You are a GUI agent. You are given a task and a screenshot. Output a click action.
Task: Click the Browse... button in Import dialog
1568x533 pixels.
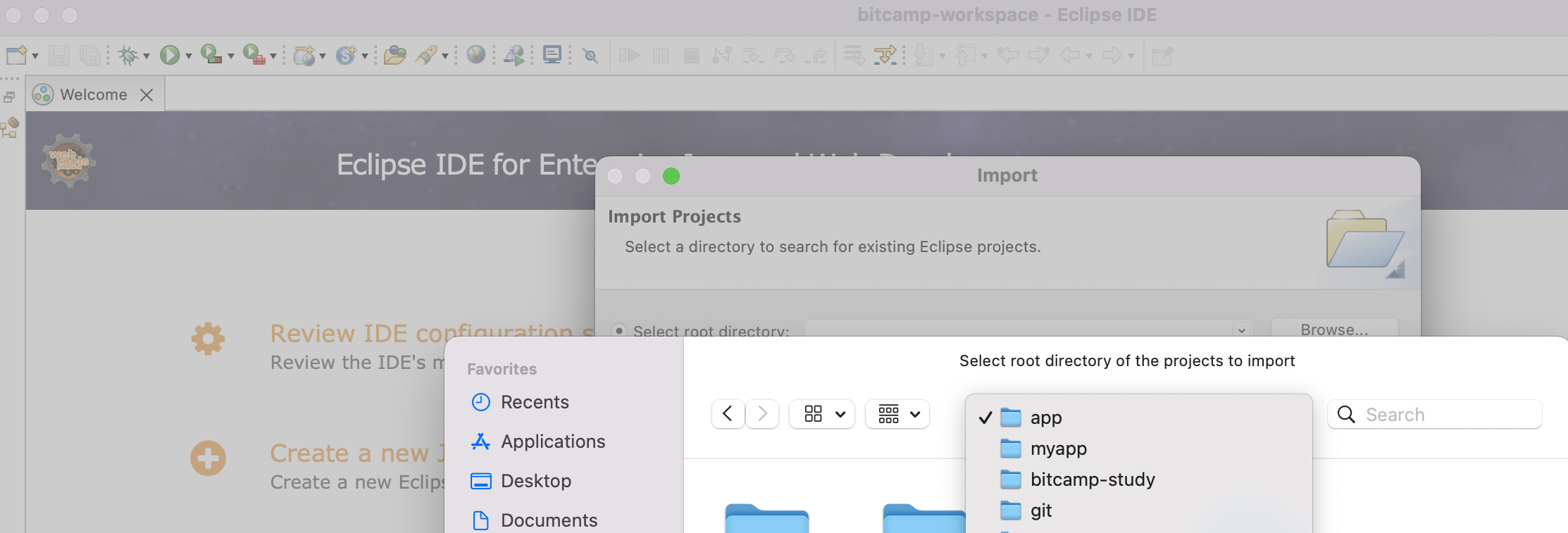click(x=1334, y=330)
